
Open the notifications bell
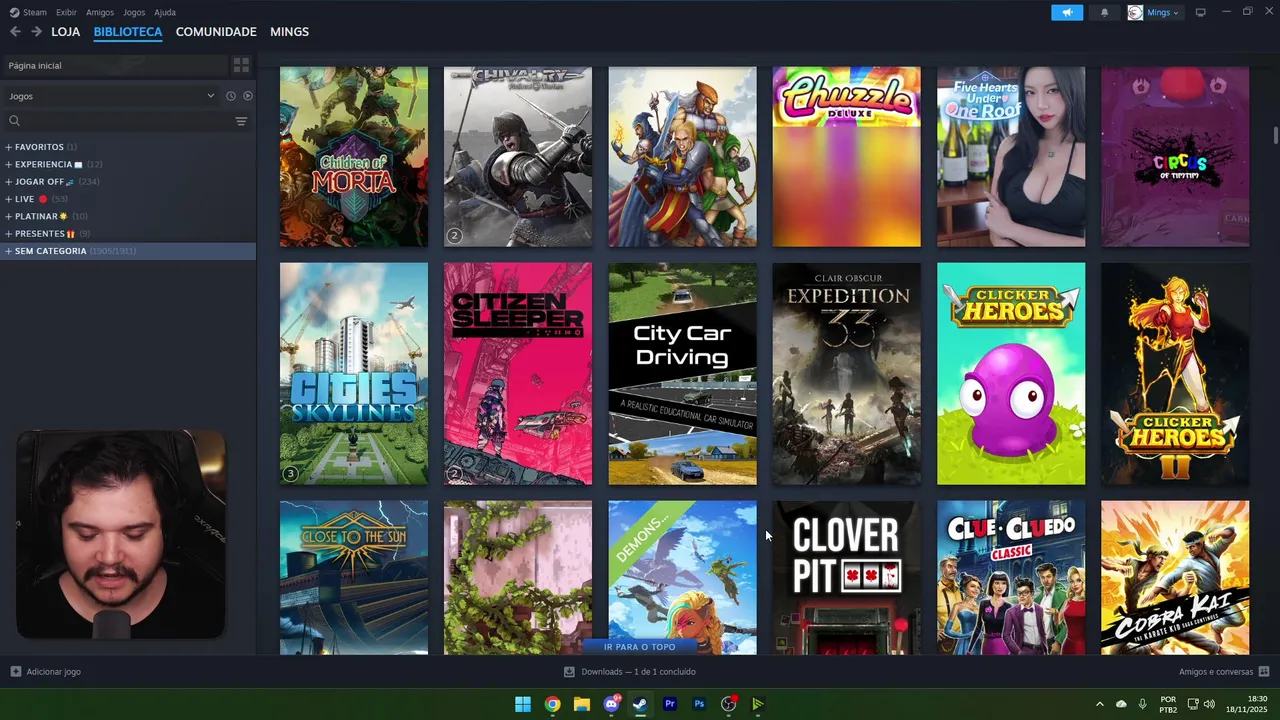1104,12
